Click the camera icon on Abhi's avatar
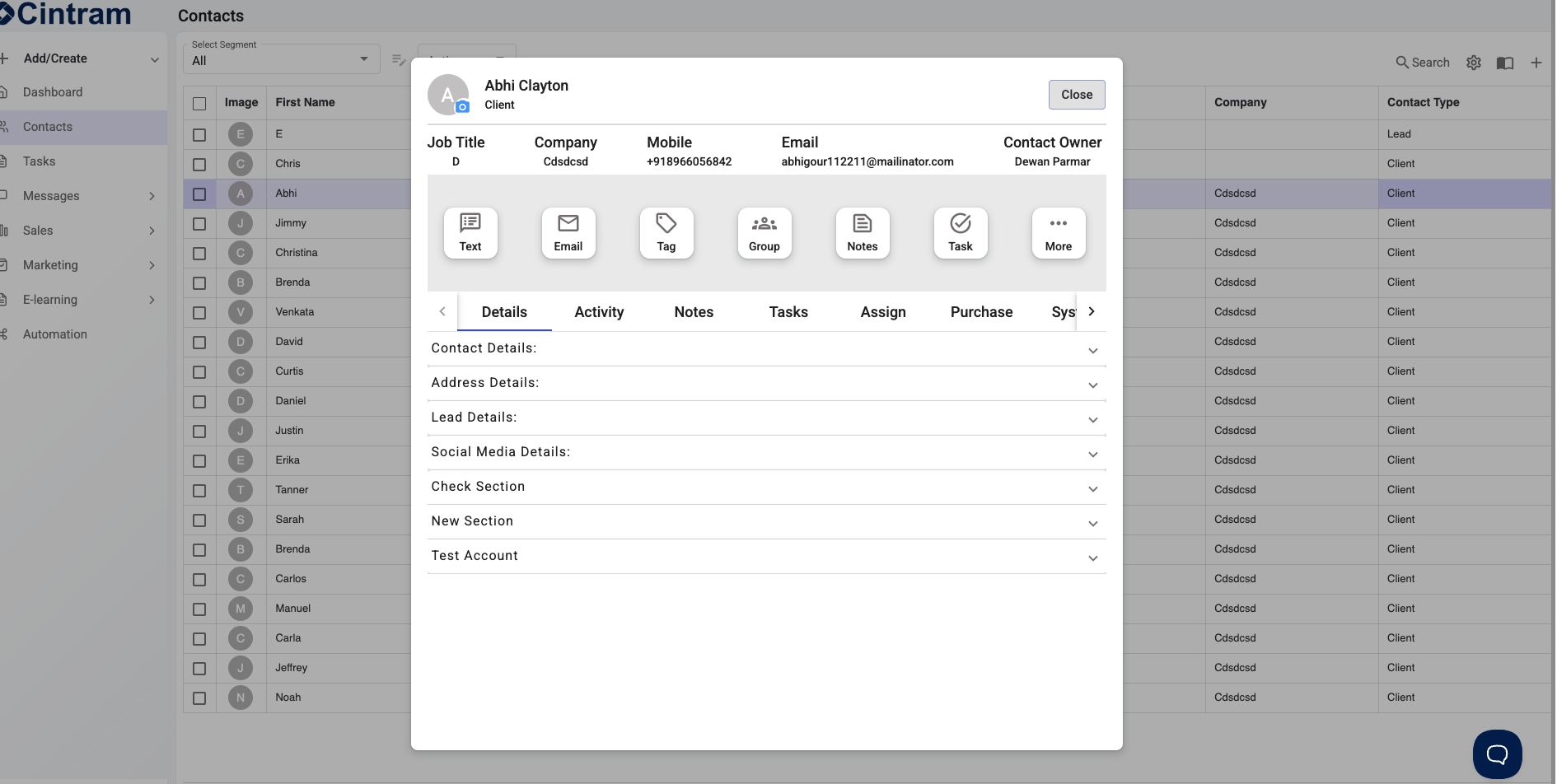1557x784 pixels. tap(461, 108)
